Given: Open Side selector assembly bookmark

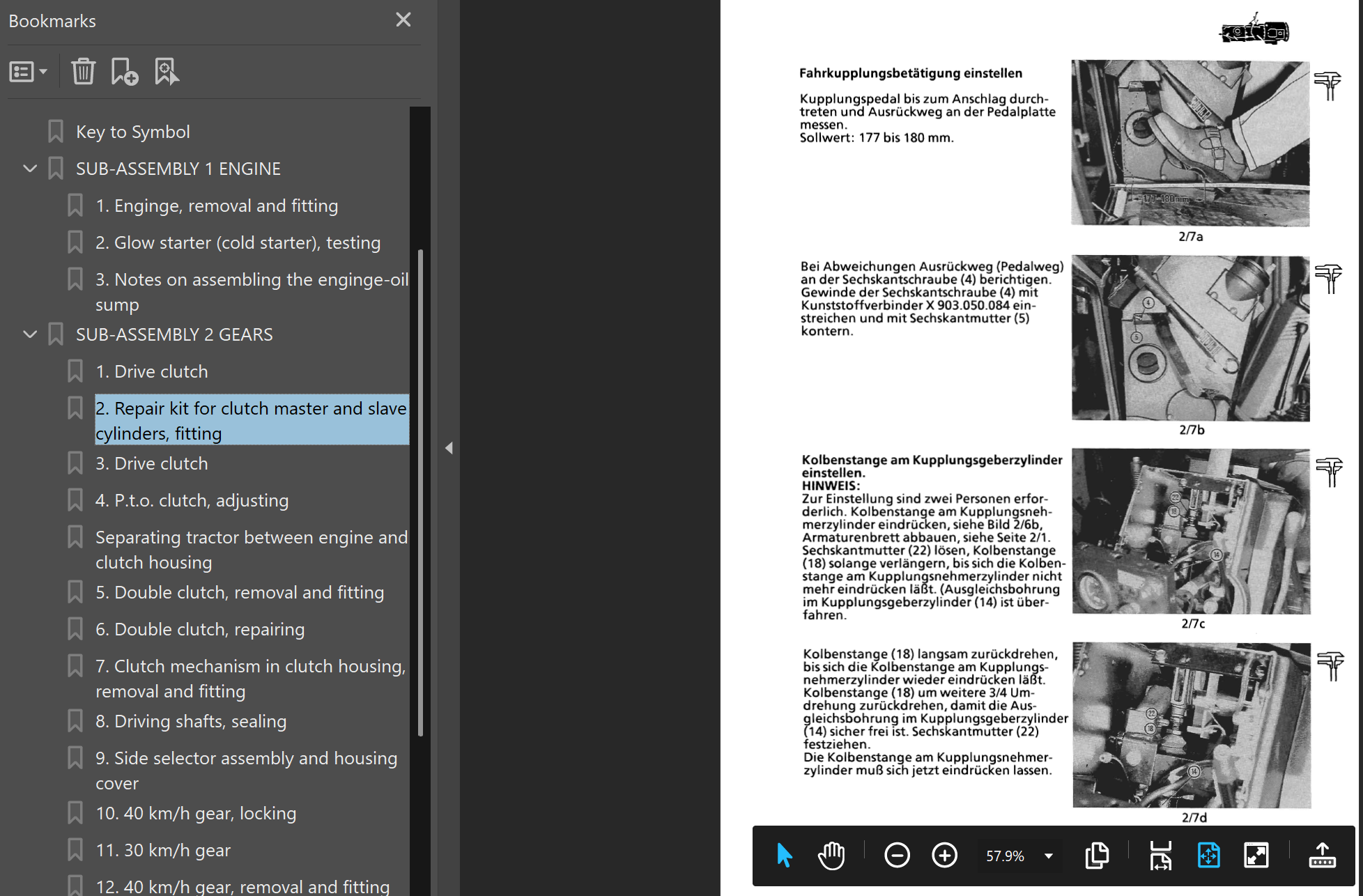Looking at the screenshot, I should (x=247, y=771).
